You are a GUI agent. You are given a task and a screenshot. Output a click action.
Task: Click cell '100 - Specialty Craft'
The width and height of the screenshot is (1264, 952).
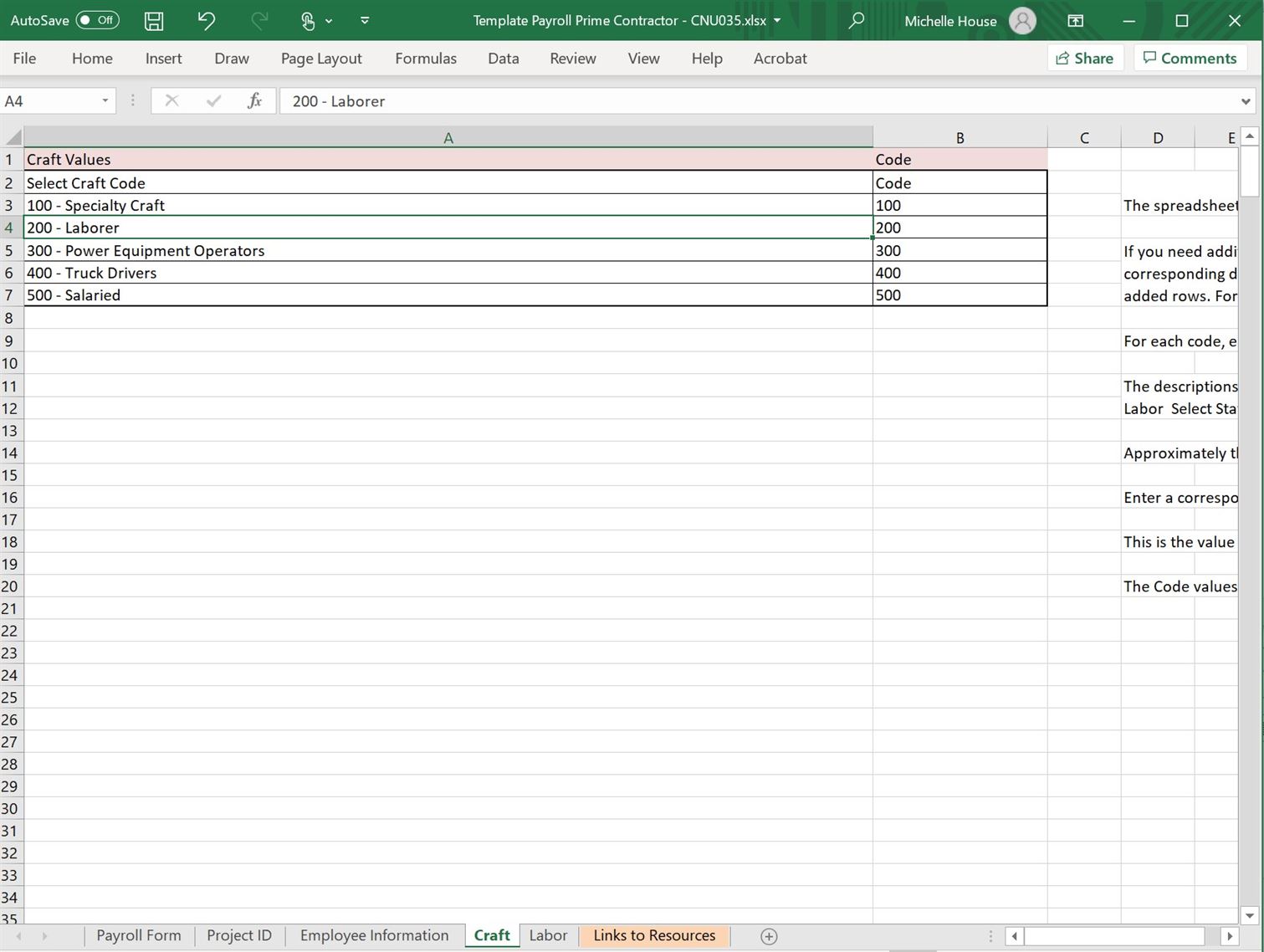[448, 205]
